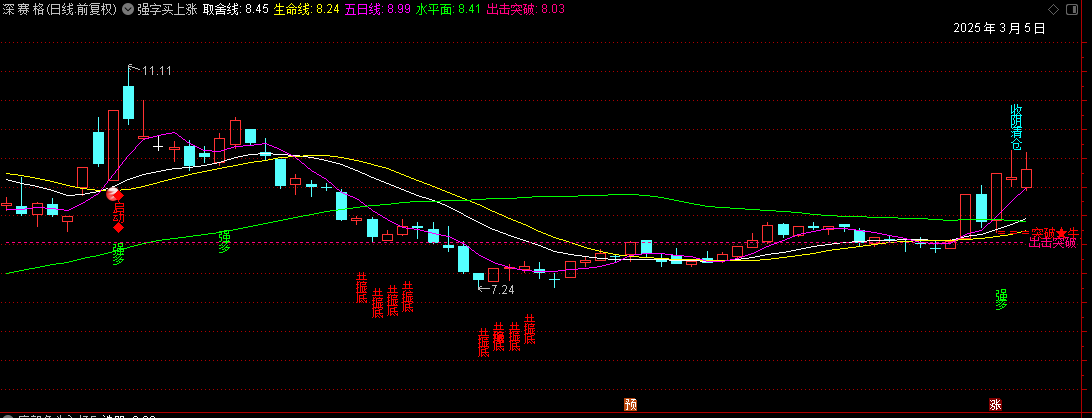Click the pink 出击突破: 8.03 readout

526,9
